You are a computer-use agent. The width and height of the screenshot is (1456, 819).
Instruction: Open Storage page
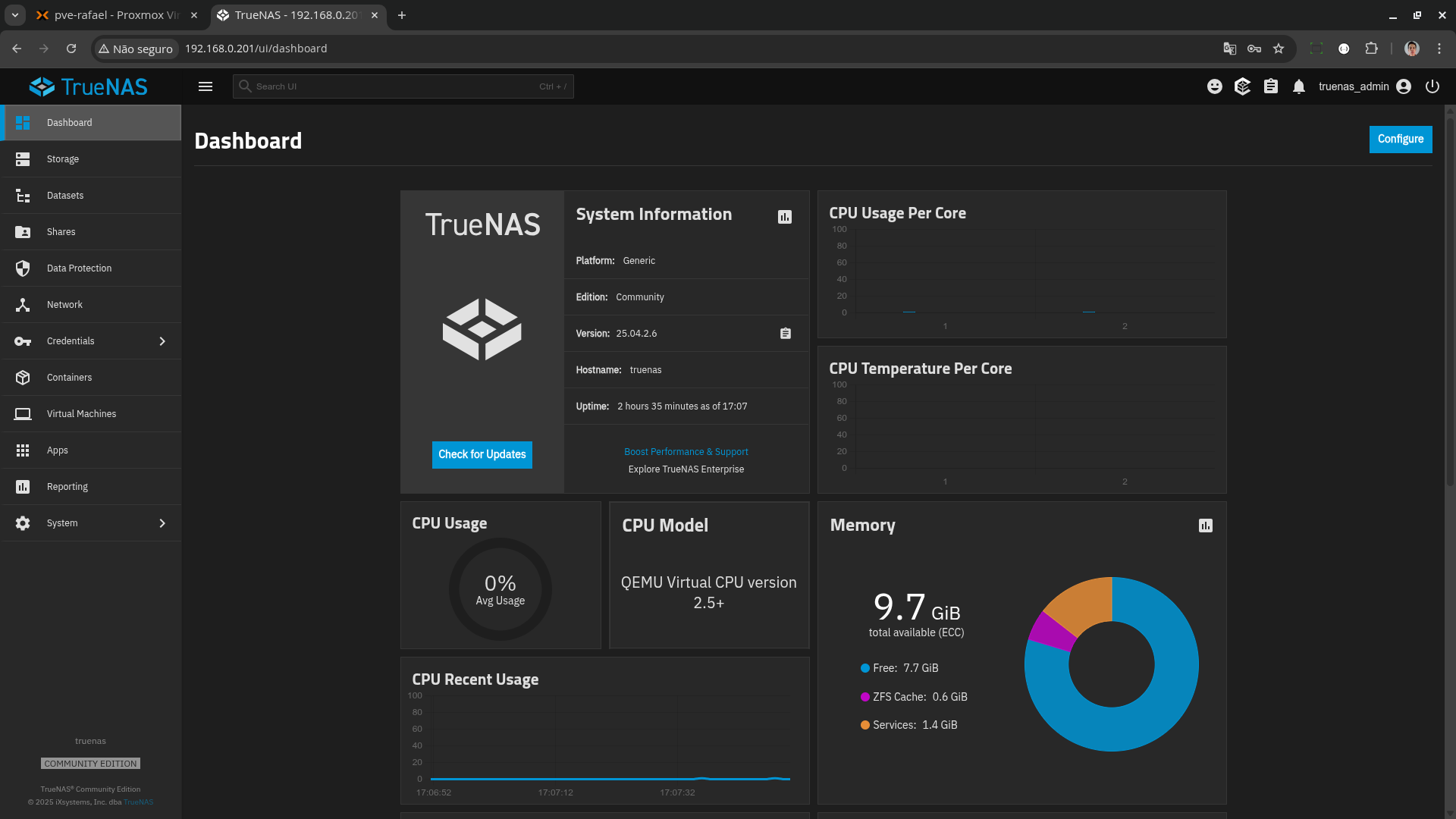(92, 159)
